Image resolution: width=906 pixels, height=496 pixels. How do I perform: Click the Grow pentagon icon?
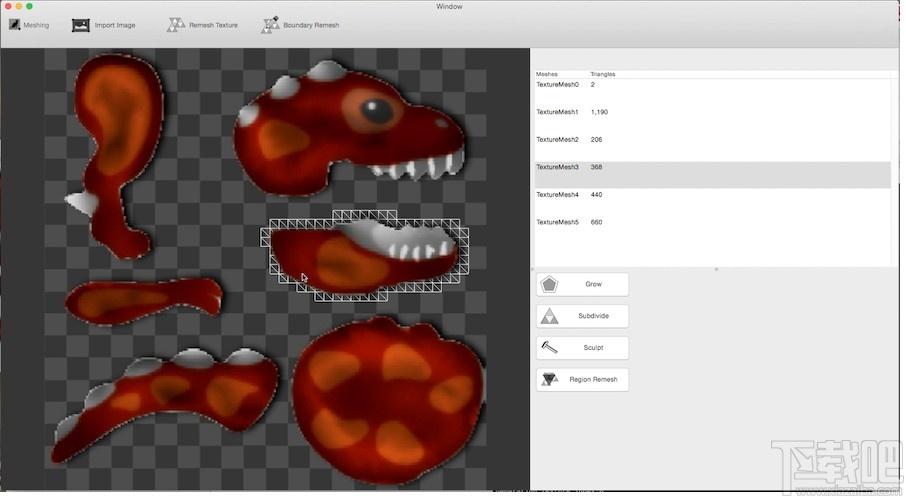click(549, 284)
